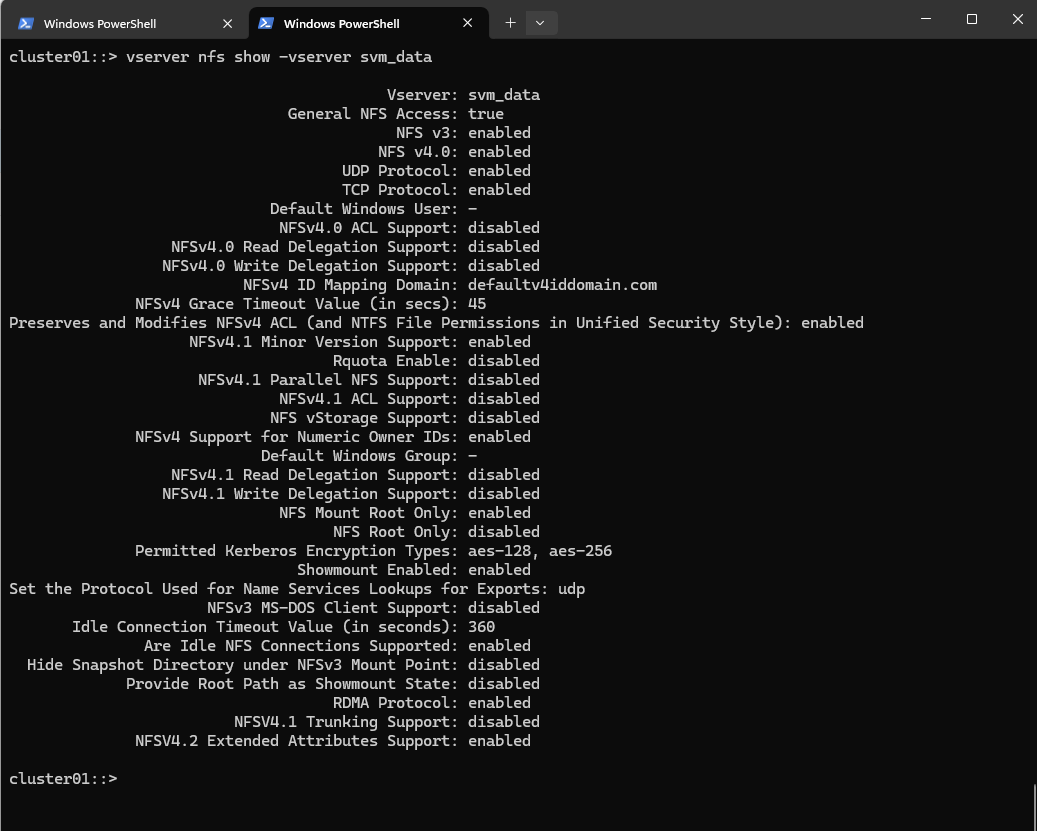
Task: Click the first tab's PowerShell icon
Action: pyautogui.click(x=26, y=23)
